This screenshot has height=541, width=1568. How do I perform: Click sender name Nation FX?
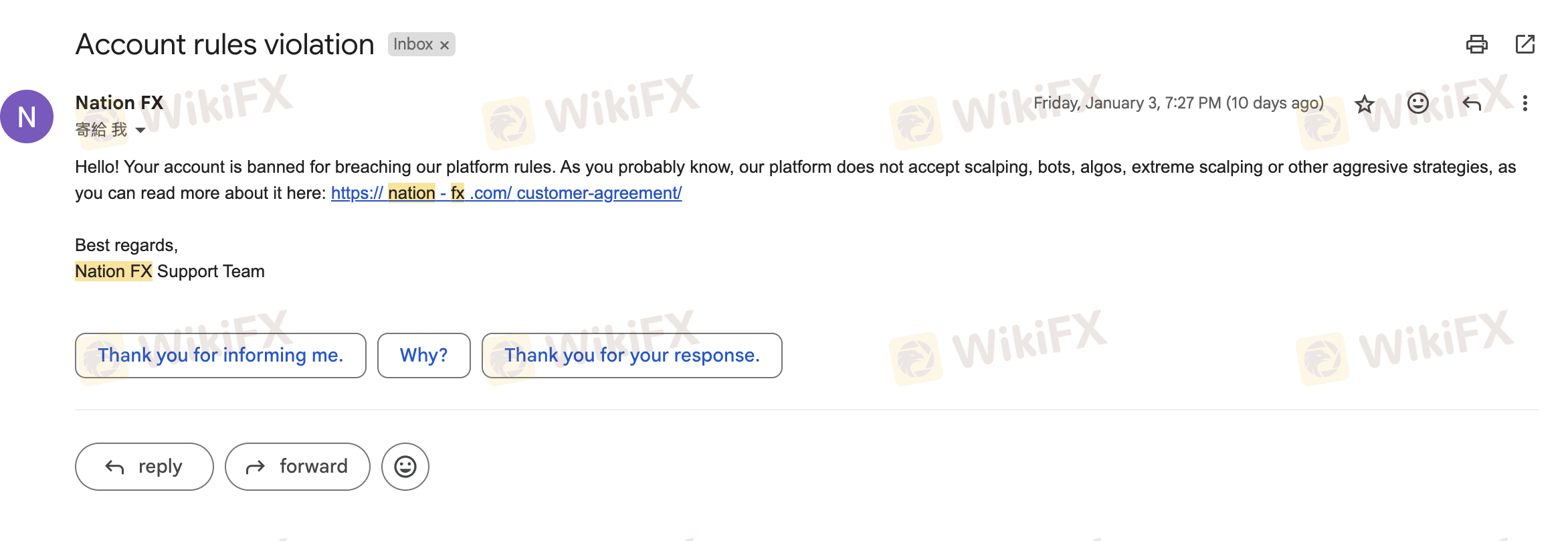pyautogui.click(x=119, y=102)
